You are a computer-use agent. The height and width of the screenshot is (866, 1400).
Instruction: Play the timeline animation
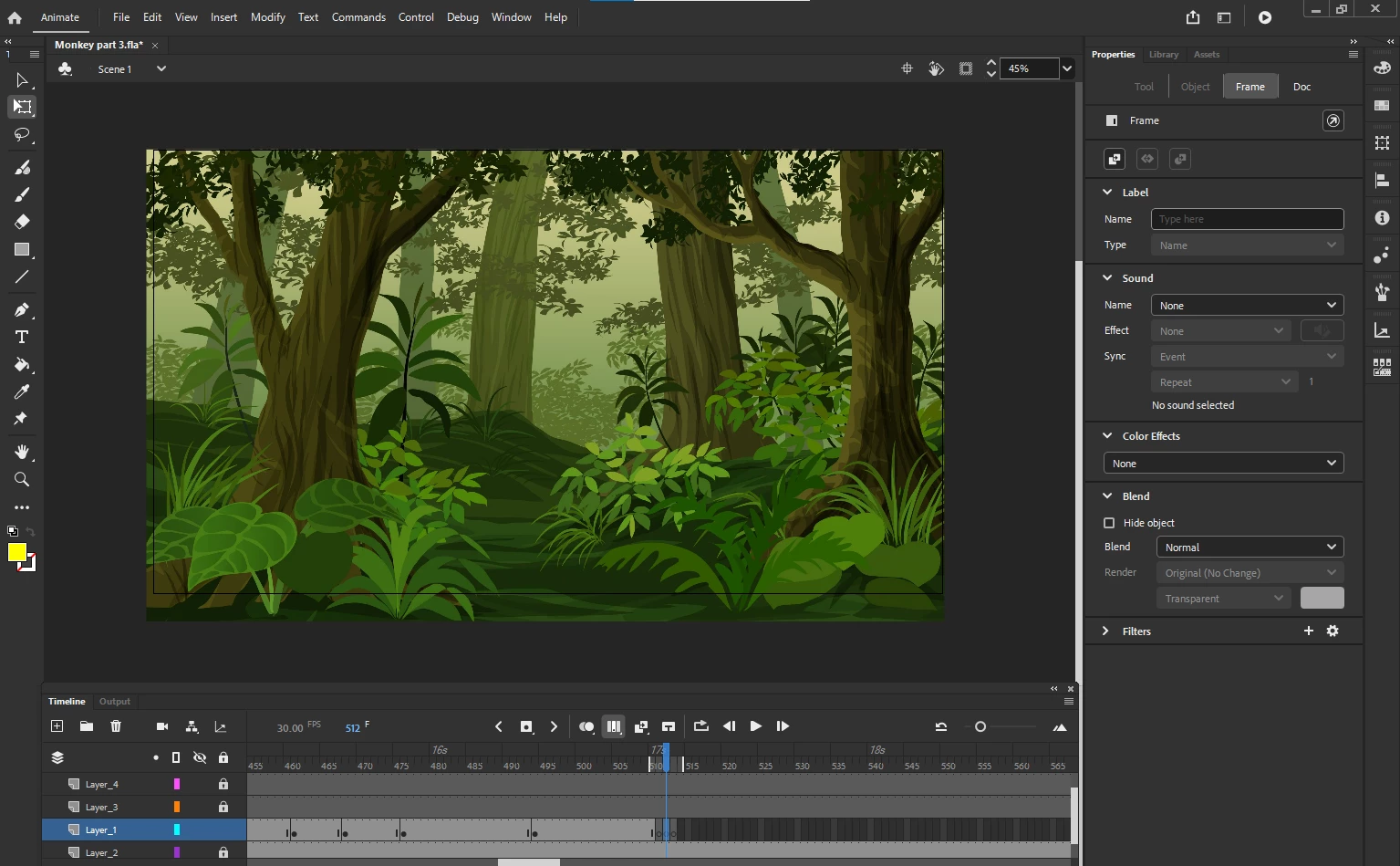tap(755, 726)
